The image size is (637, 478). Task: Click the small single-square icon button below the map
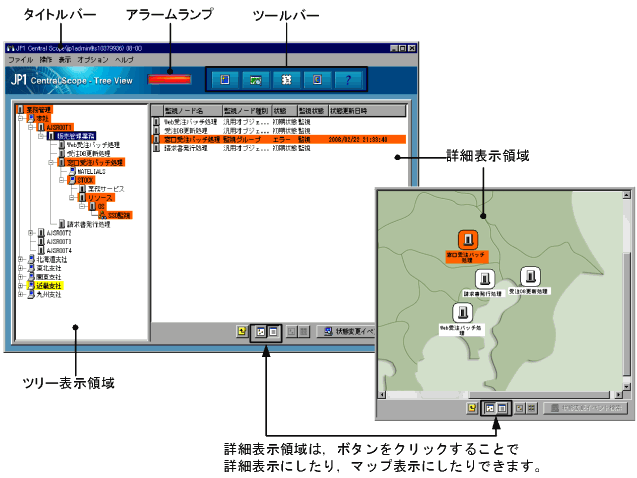pos(519,408)
